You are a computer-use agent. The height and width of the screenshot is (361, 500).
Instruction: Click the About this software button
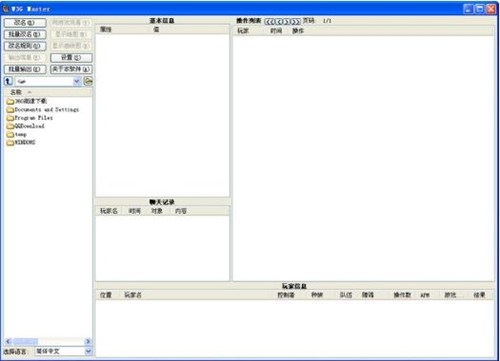tap(71, 69)
